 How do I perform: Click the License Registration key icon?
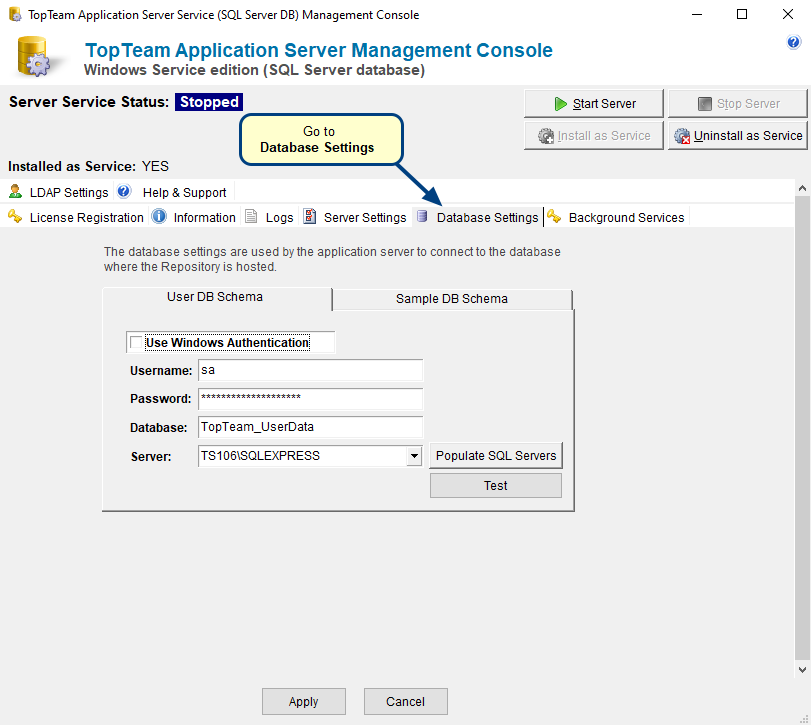tap(16, 217)
